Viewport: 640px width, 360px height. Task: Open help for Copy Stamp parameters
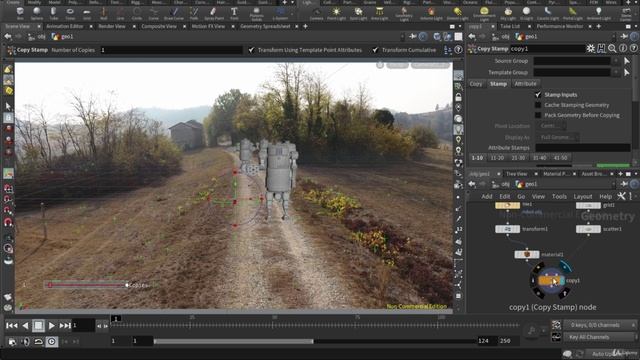pos(633,49)
